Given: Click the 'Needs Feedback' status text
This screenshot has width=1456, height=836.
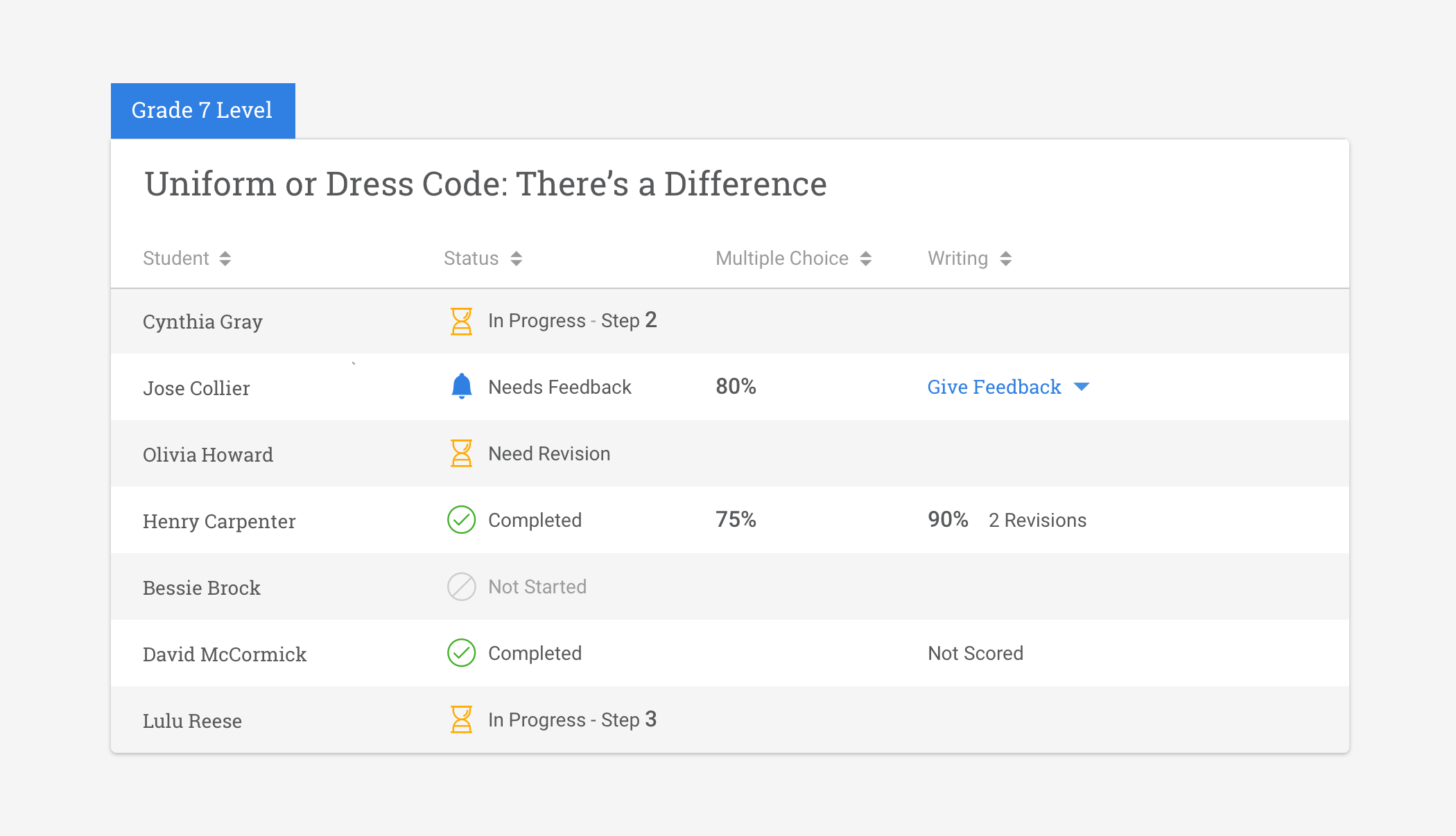Looking at the screenshot, I should [560, 387].
